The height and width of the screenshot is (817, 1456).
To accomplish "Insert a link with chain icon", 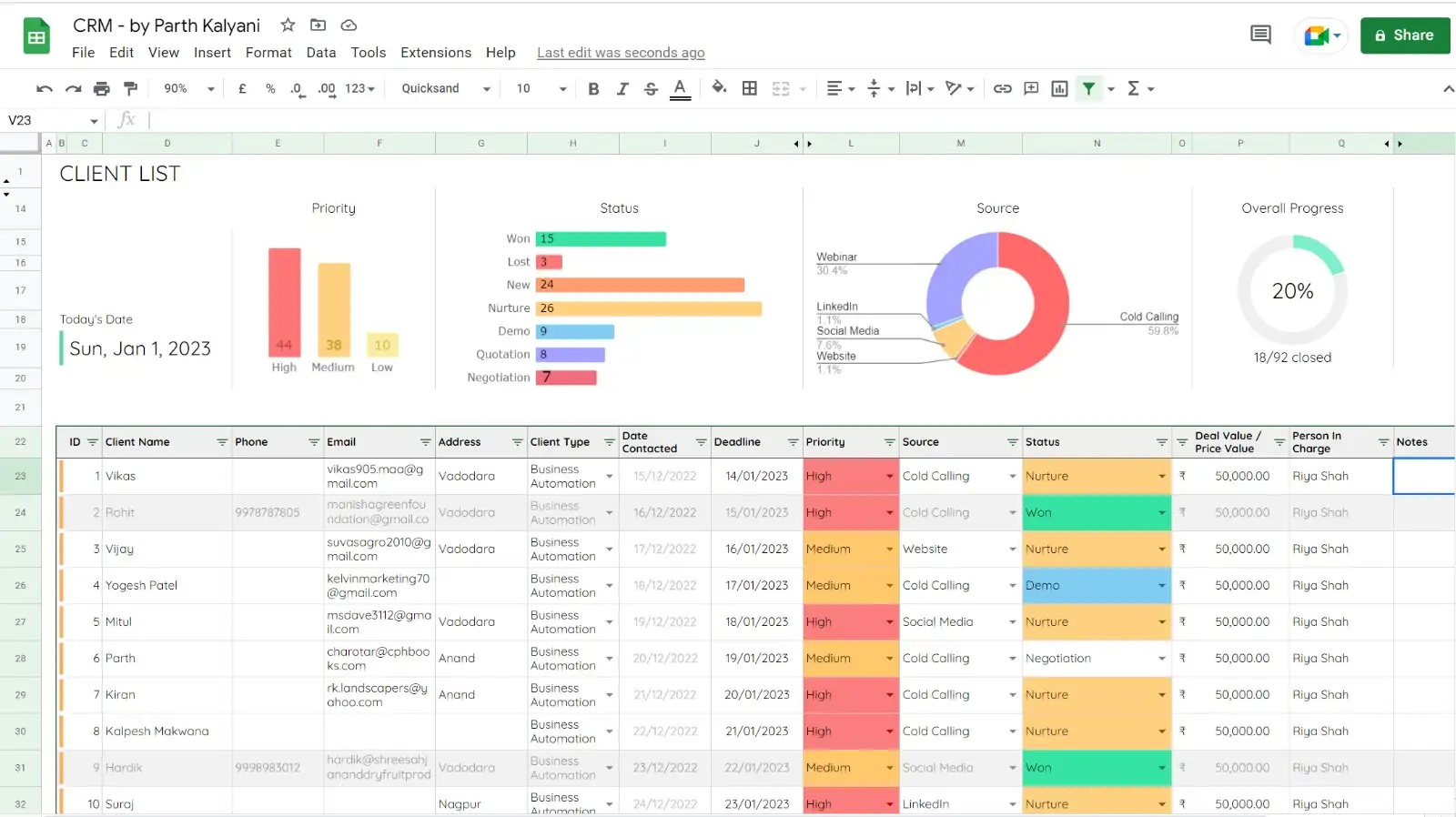I will (1002, 88).
